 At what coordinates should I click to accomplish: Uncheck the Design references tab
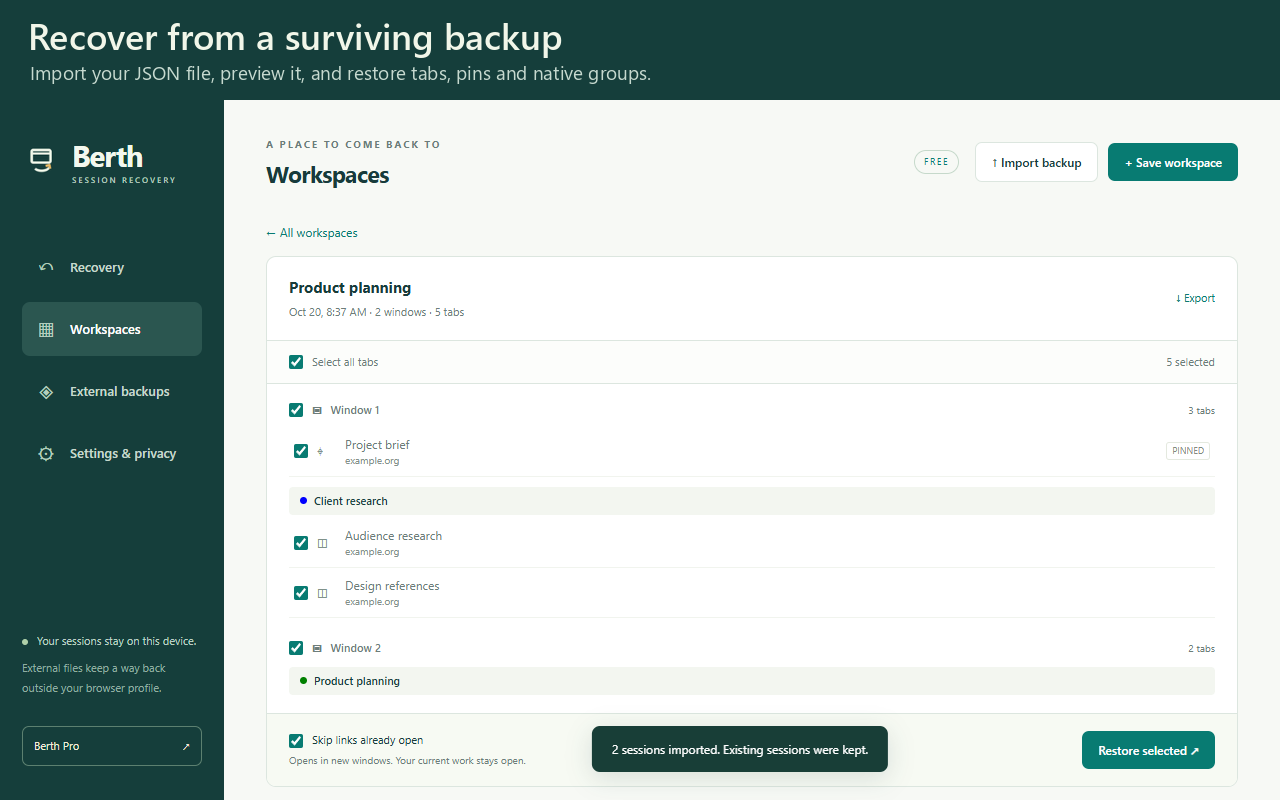click(x=301, y=593)
